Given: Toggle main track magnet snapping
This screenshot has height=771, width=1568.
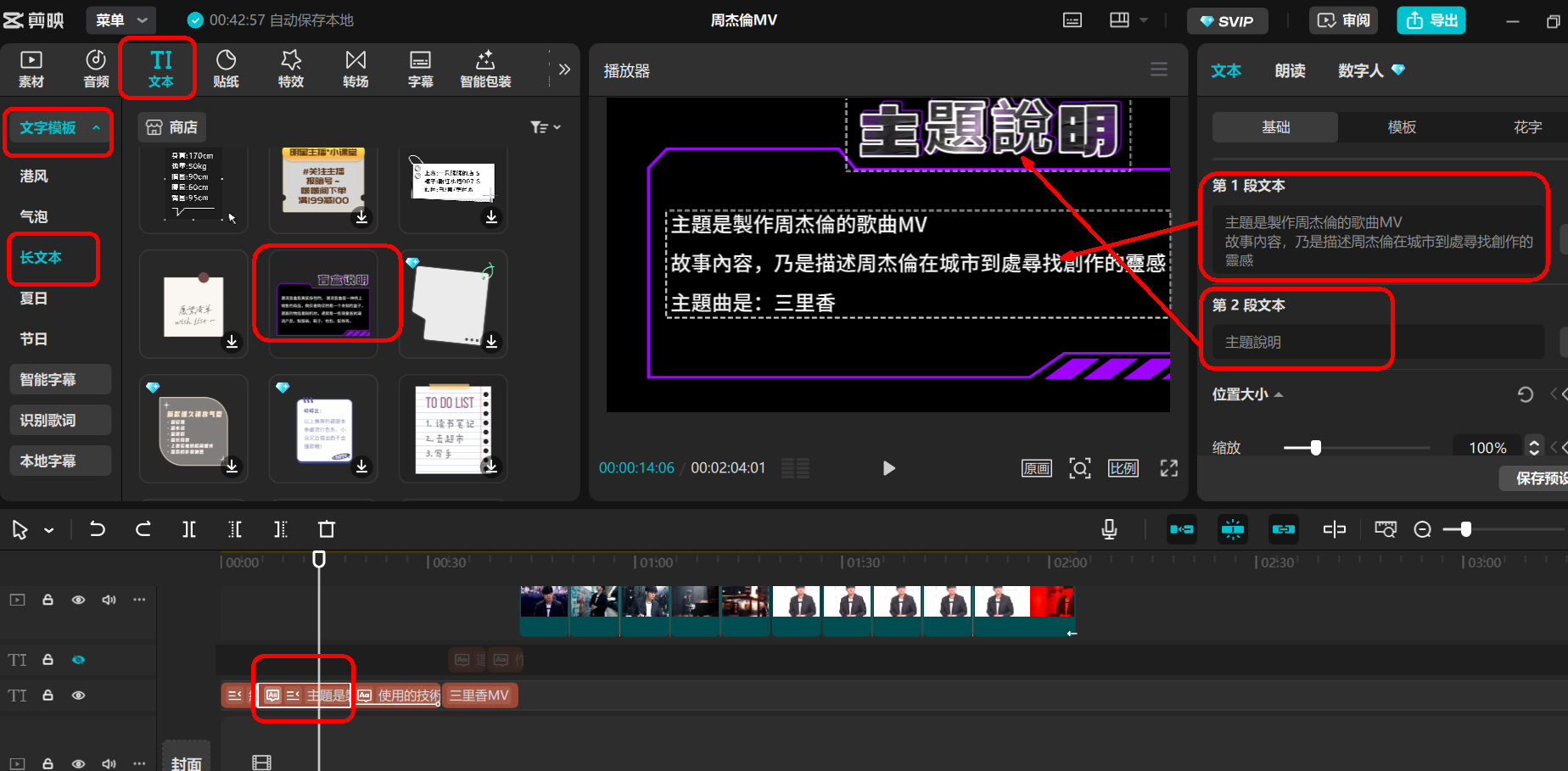Looking at the screenshot, I should click(1182, 529).
